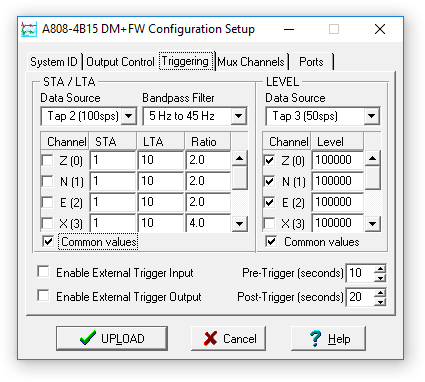This screenshot has height=382, width=425.
Task: Click the LEVEL table scrollbar thumb
Action: (x=372, y=178)
